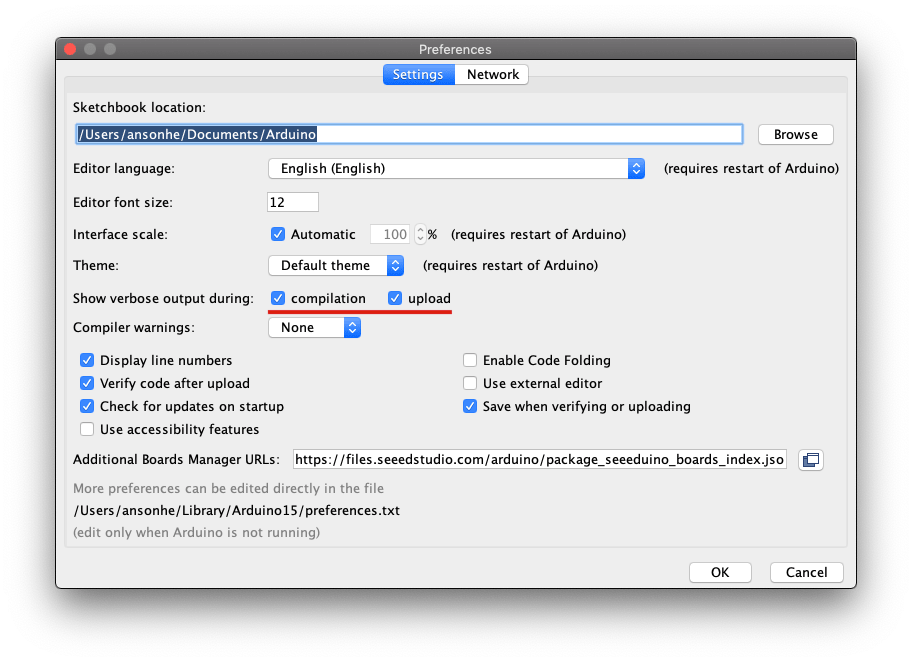Expand the Theme dropdown menu
Viewport: 912px width, 662px height.
click(x=336, y=266)
